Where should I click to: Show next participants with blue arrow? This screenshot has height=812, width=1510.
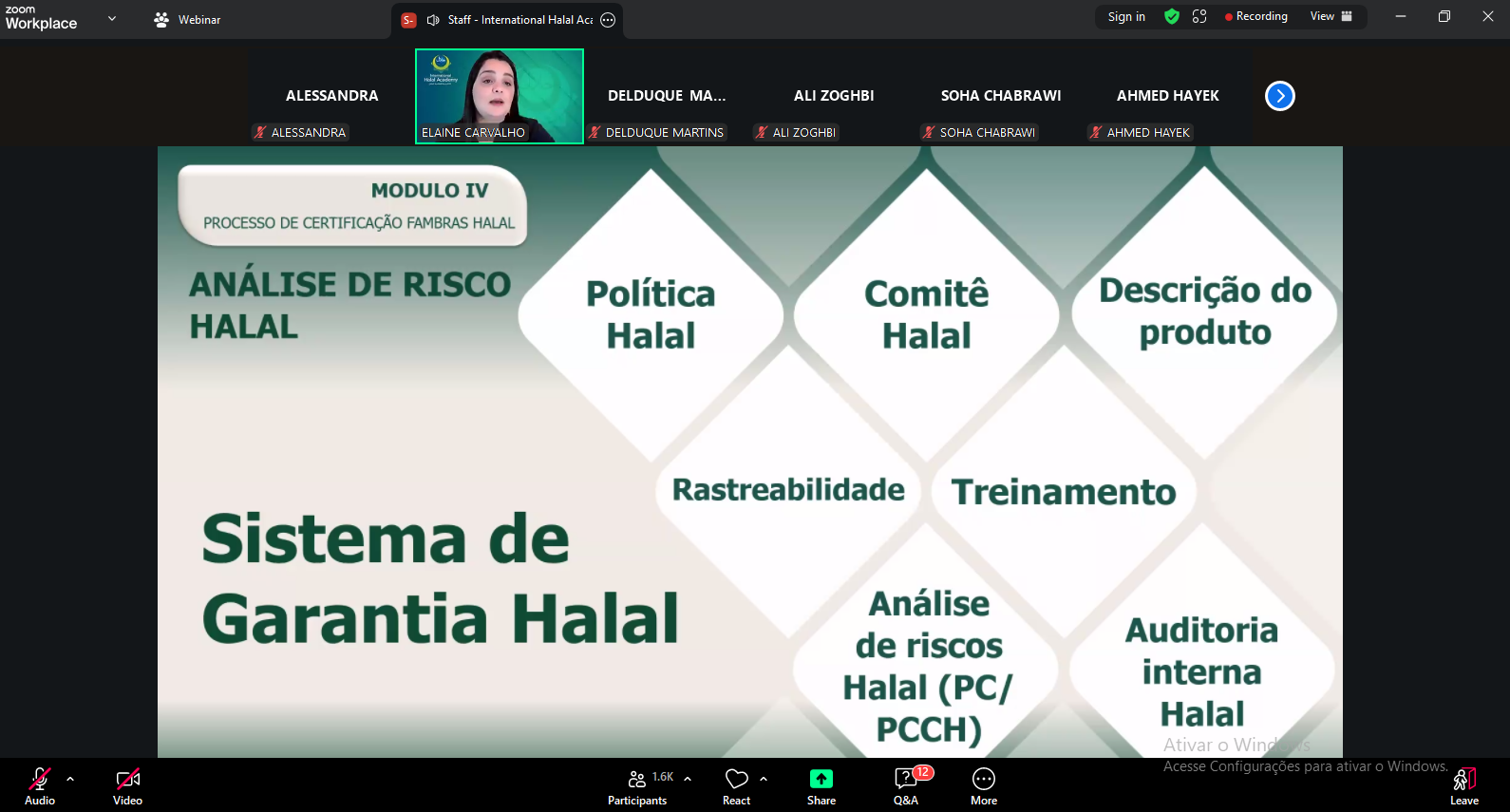1279,96
